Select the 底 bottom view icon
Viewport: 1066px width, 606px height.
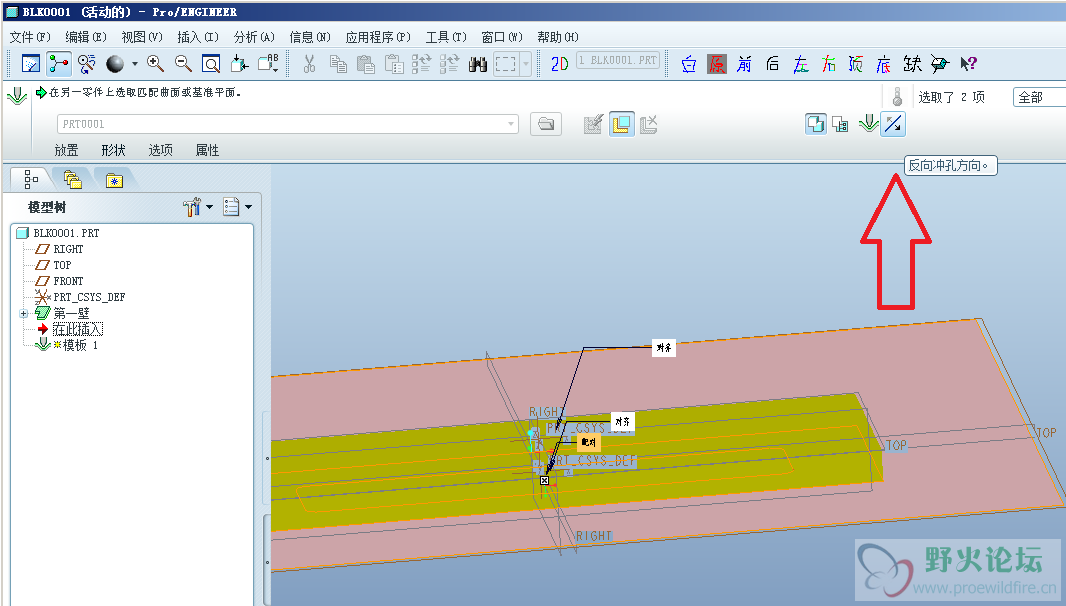884,64
